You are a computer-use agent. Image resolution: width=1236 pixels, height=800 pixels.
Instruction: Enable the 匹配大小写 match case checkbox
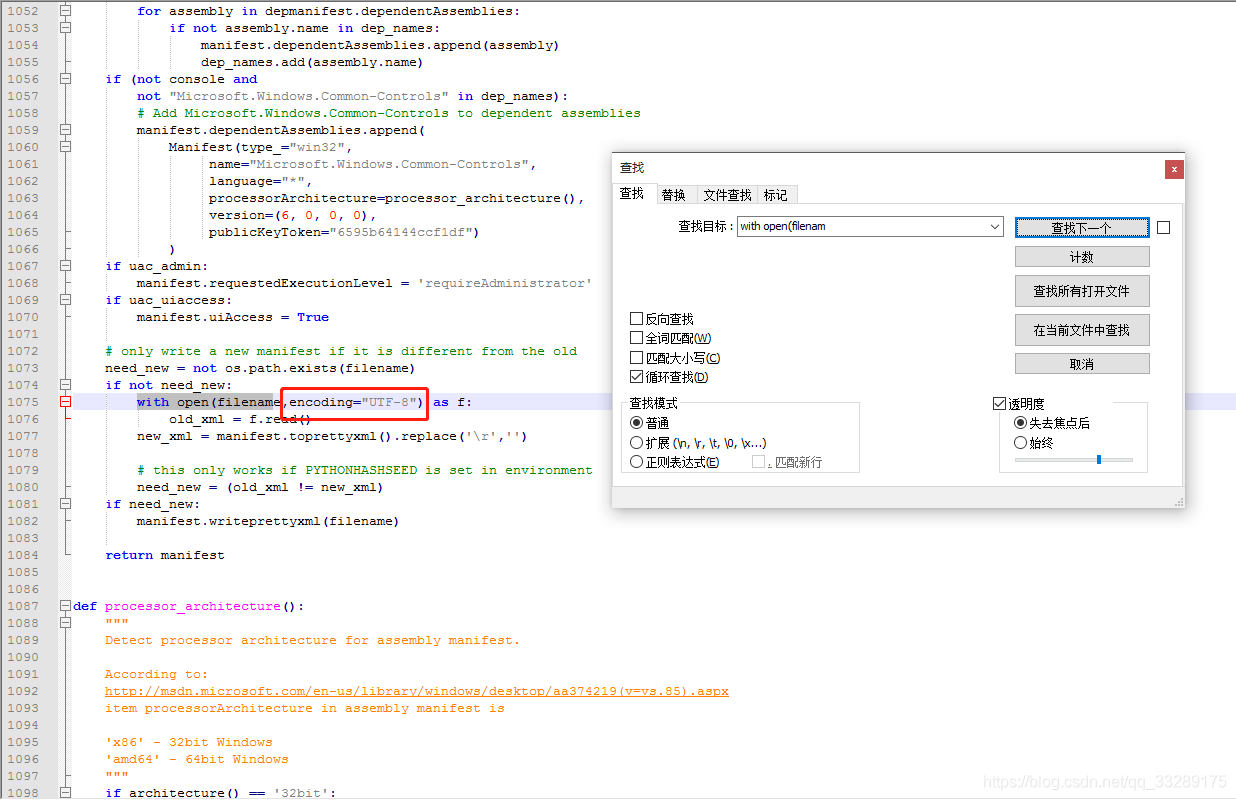[636, 356]
